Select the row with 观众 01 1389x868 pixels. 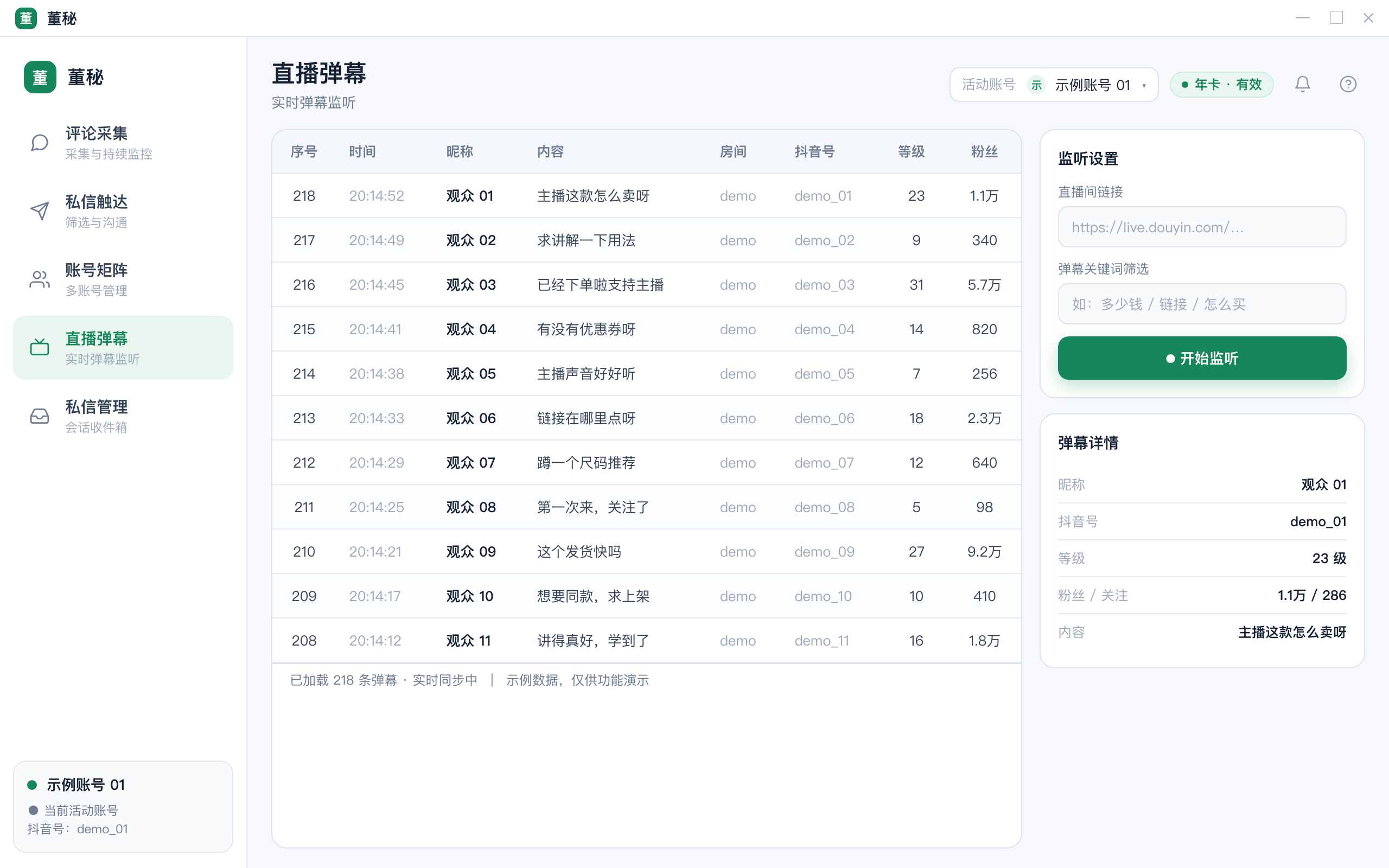[x=646, y=196]
